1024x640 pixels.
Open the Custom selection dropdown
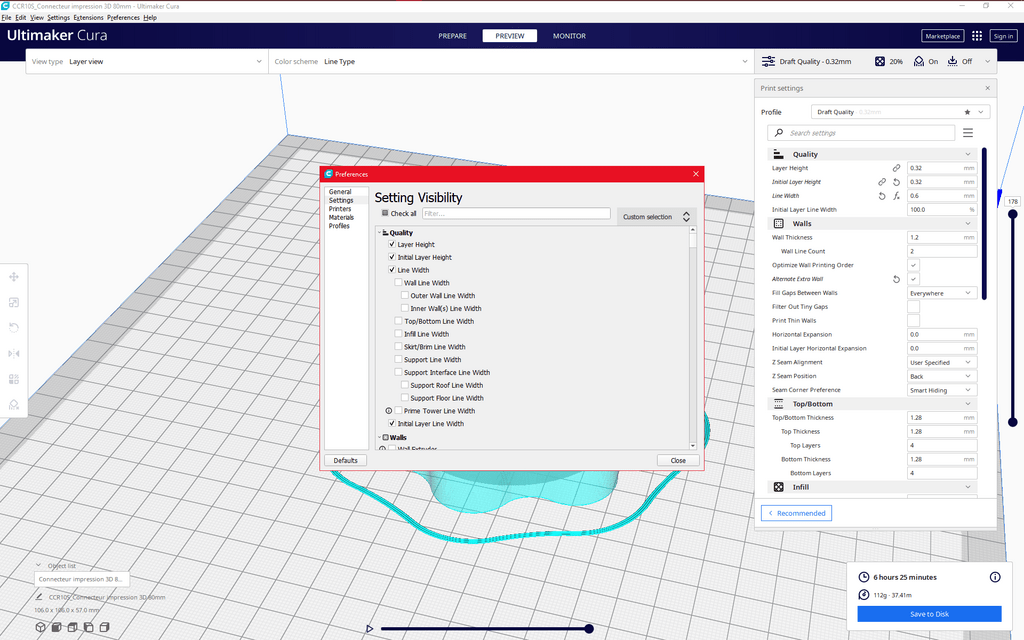656,217
